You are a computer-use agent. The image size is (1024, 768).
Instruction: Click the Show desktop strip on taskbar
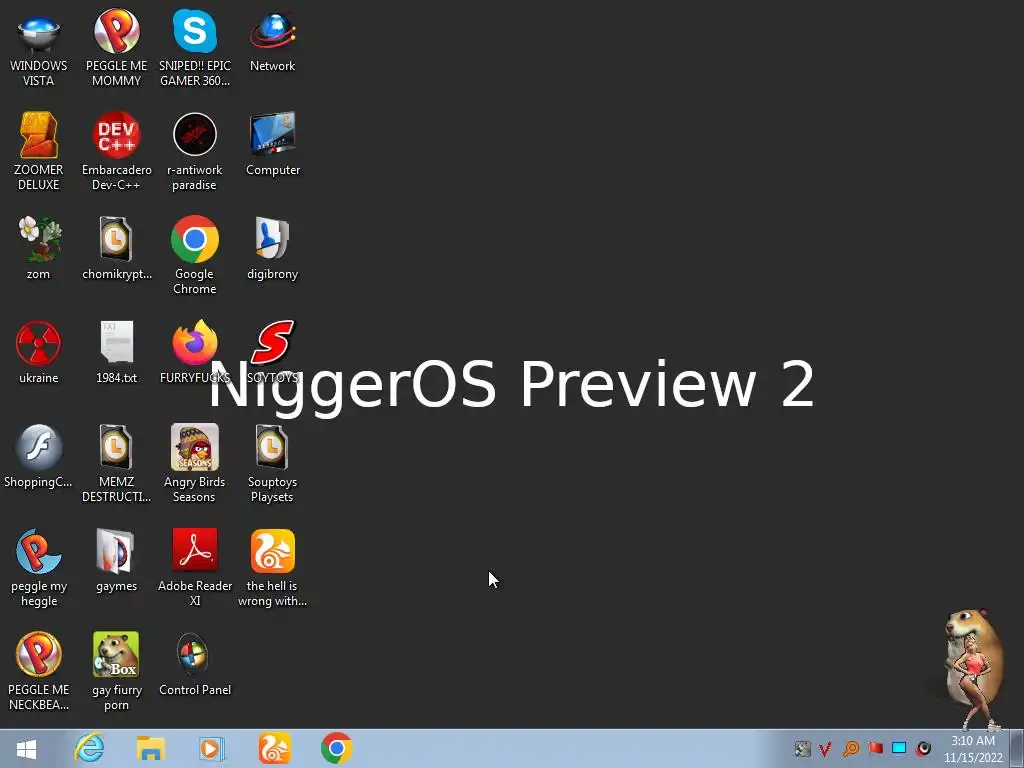pyautogui.click(x=1019, y=748)
